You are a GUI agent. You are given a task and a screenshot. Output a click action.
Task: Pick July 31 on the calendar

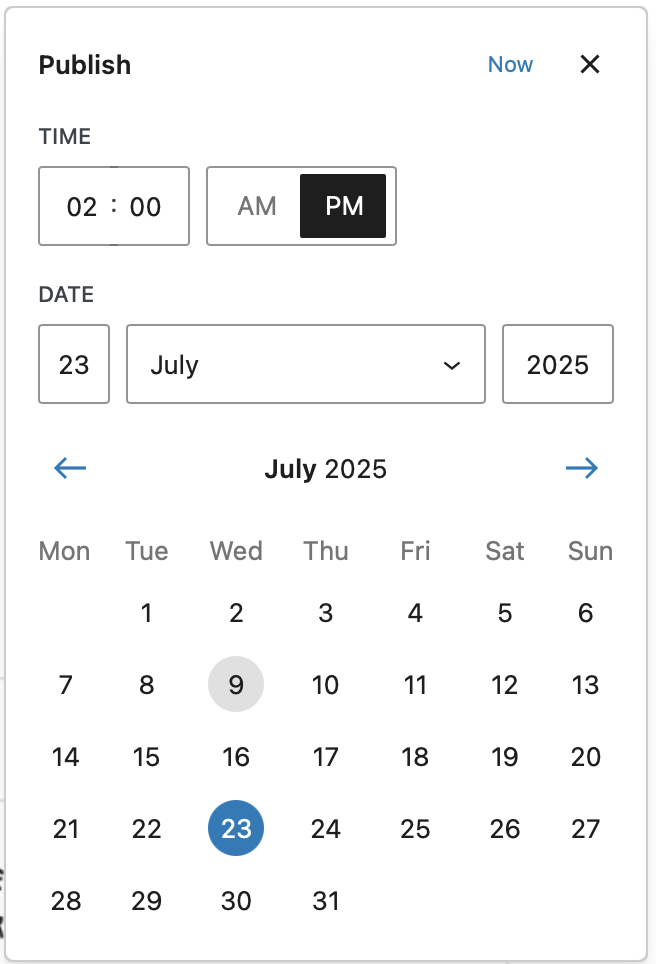coord(326,901)
